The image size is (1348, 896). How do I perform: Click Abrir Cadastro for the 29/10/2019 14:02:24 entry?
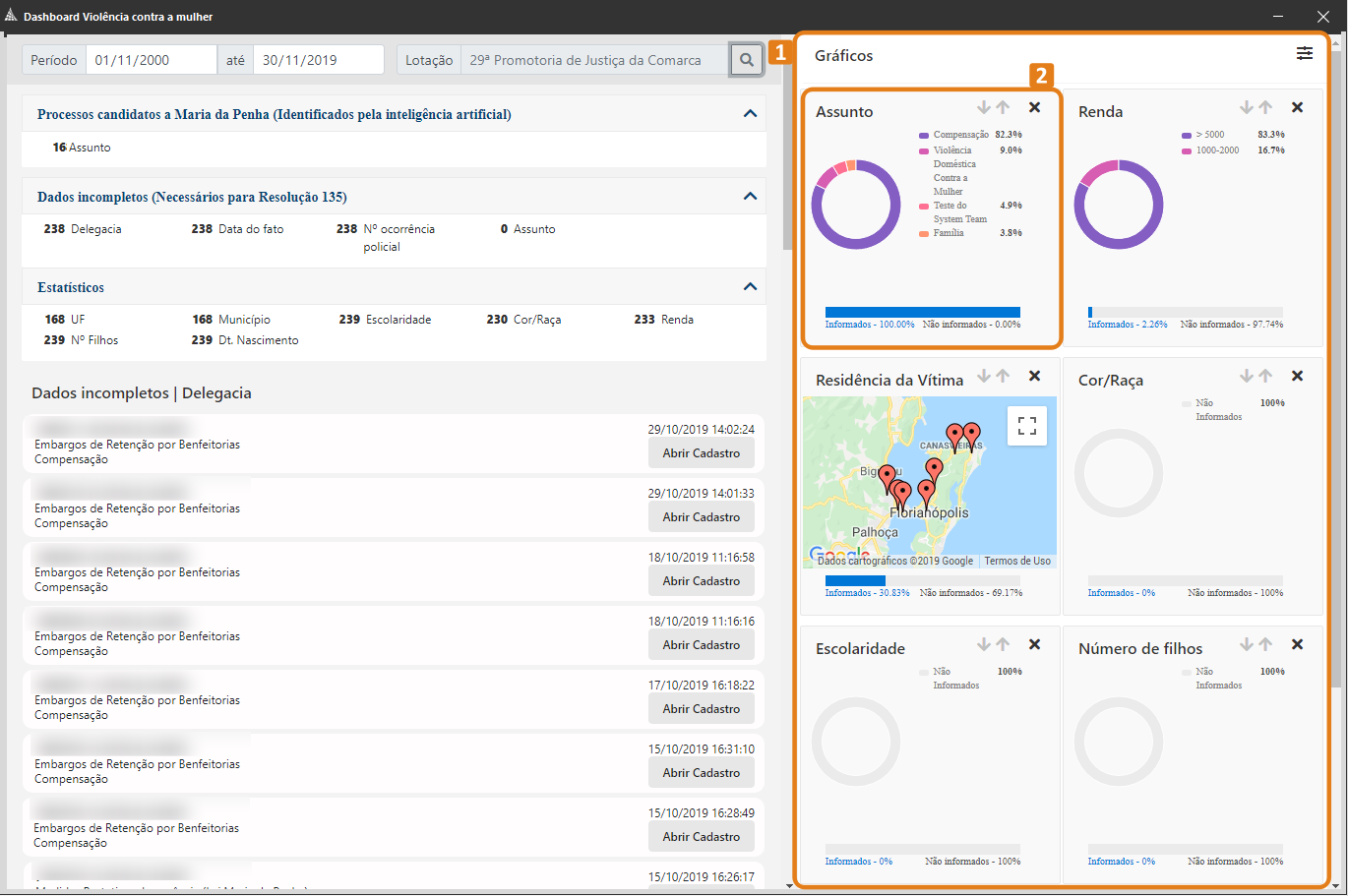[702, 453]
